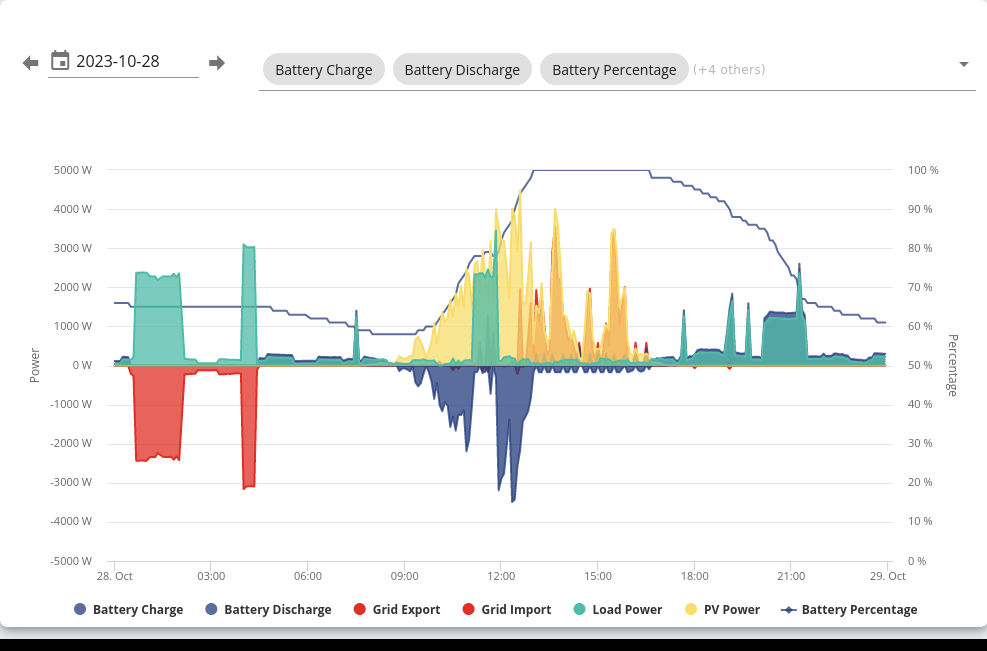Toggle Battery Discharge series in legend

tap(268, 609)
